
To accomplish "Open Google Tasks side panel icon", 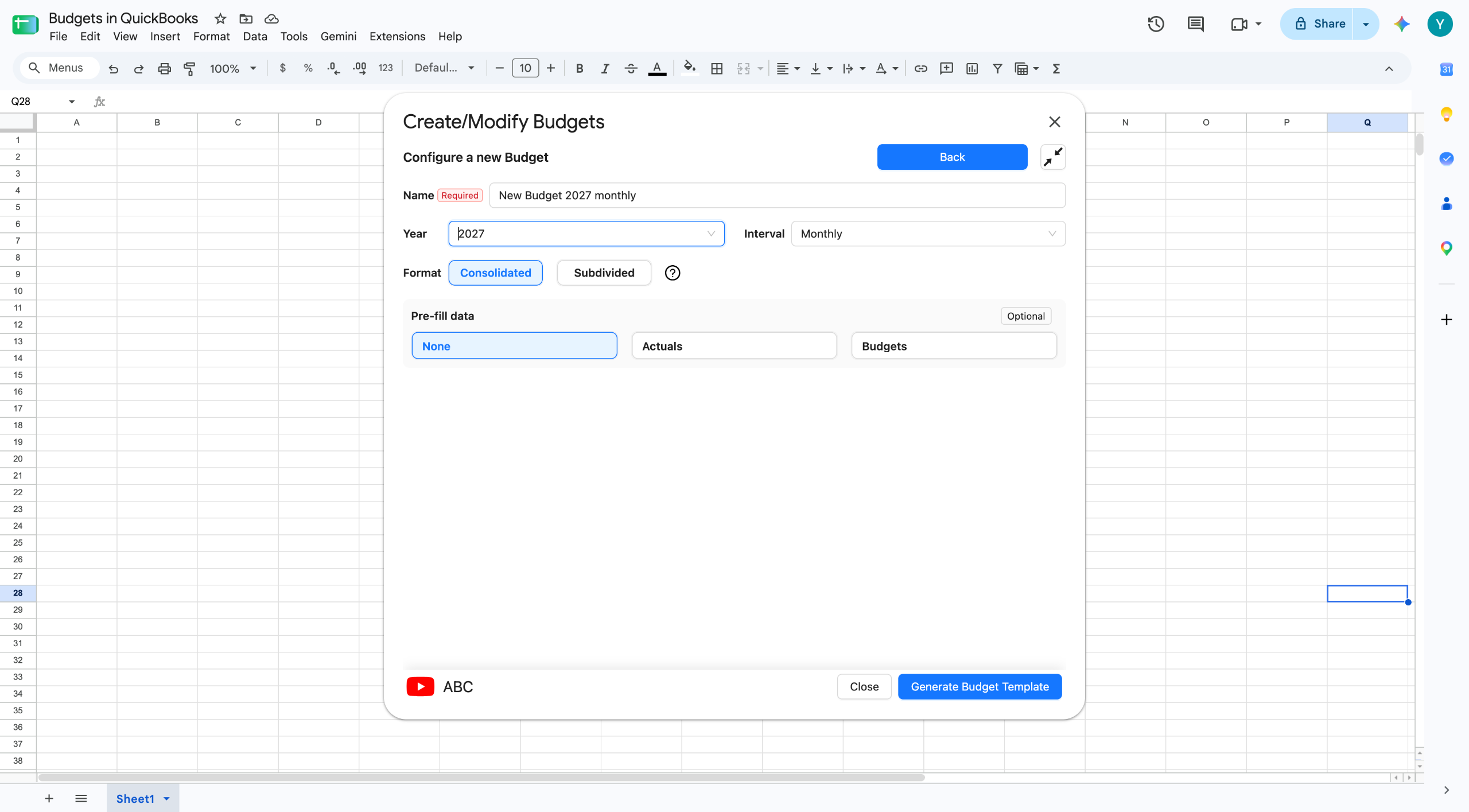I will (1446, 158).
